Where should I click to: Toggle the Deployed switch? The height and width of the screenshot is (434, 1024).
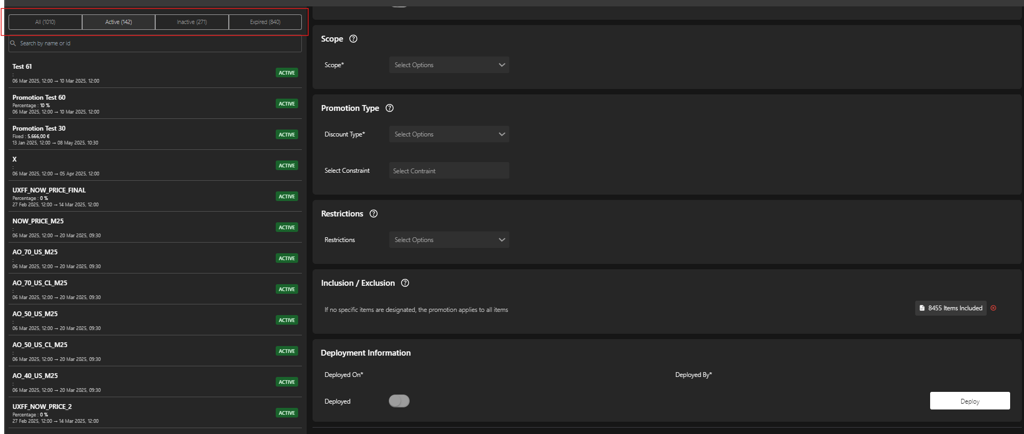pos(399,401)
